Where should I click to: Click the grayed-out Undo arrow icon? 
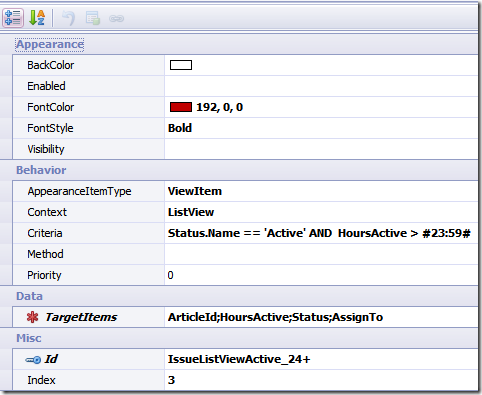[69, 18]
